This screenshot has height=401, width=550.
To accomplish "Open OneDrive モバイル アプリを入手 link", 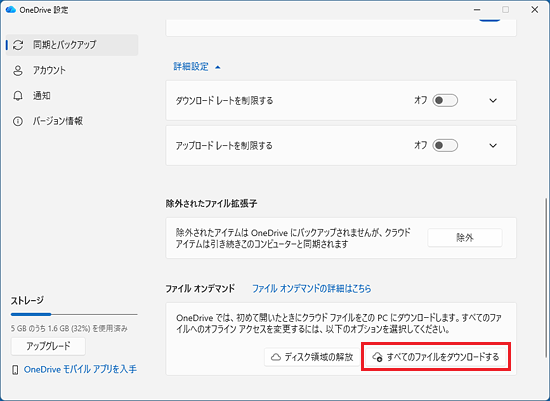I will [x=80, y=369].
